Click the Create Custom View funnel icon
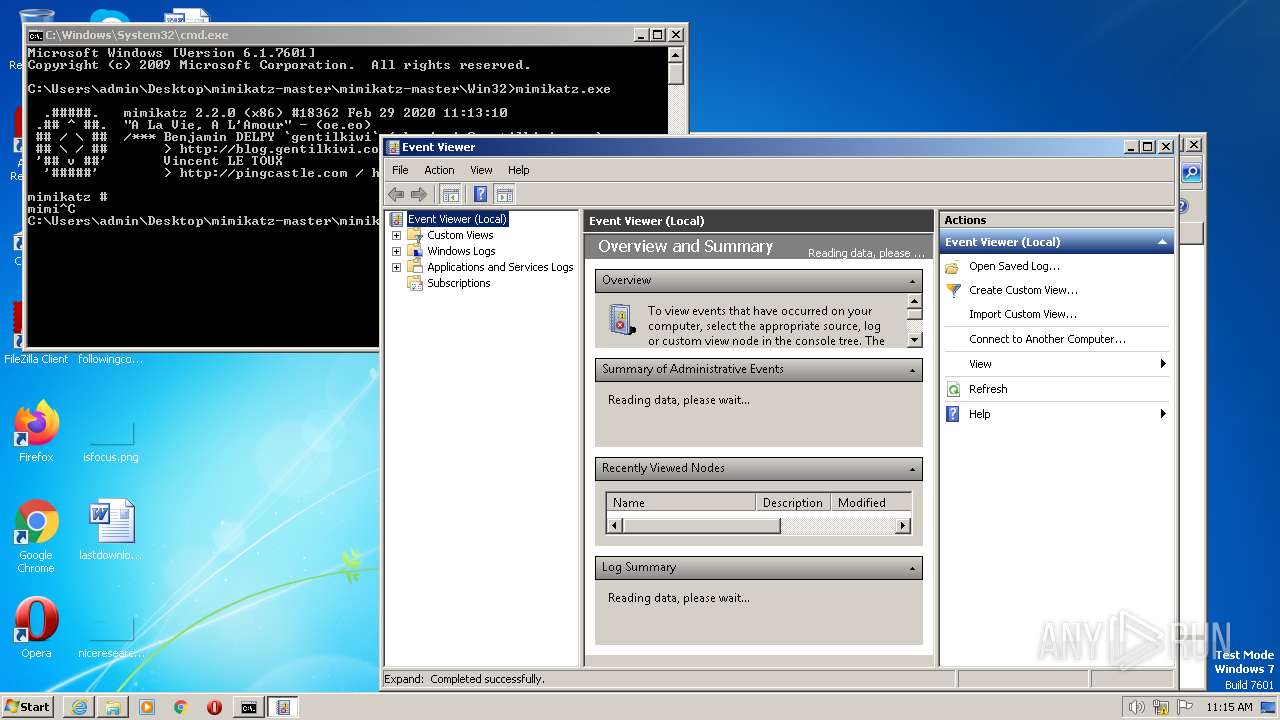The height and width of the screenshot is (720, 1280). tap(953, 290)
